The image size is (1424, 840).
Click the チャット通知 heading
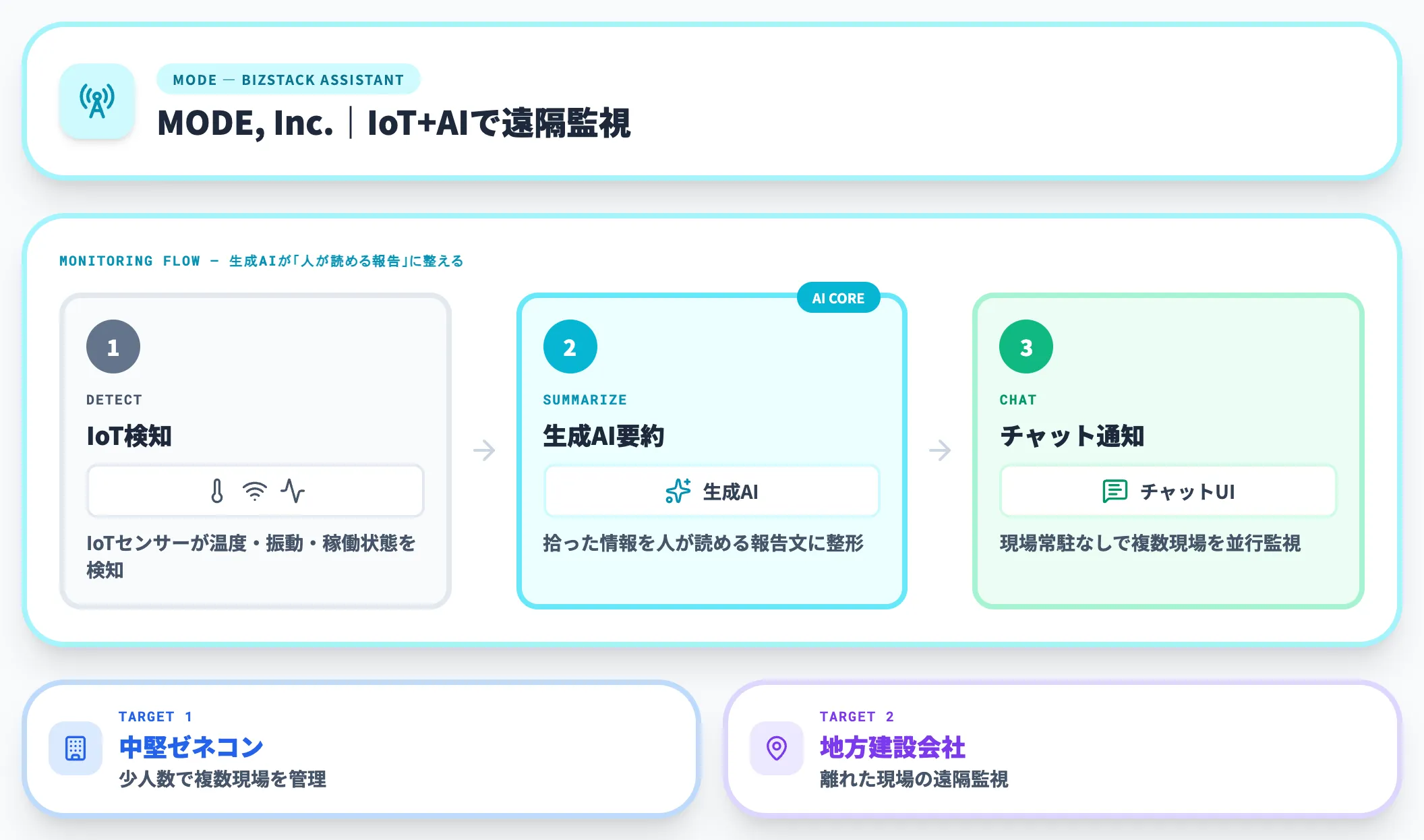[1072, 436]
